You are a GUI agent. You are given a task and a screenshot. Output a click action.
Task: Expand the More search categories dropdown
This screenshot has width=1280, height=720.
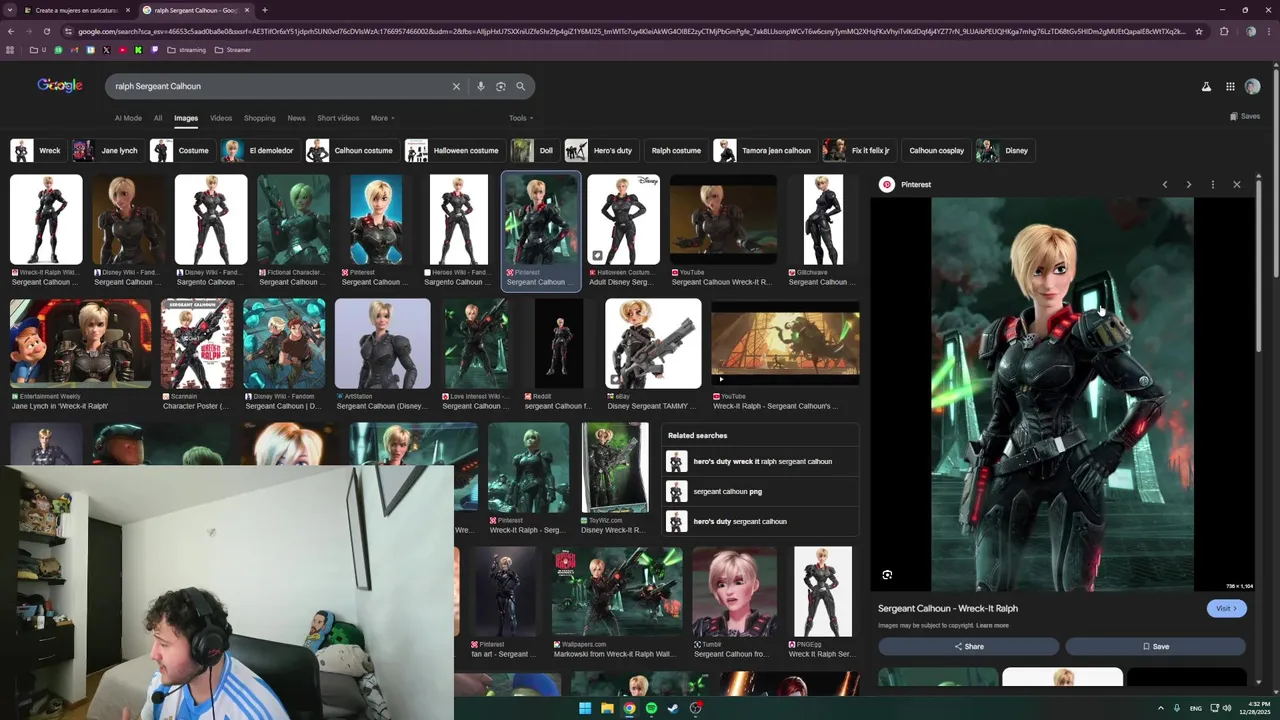coord(382,118)
